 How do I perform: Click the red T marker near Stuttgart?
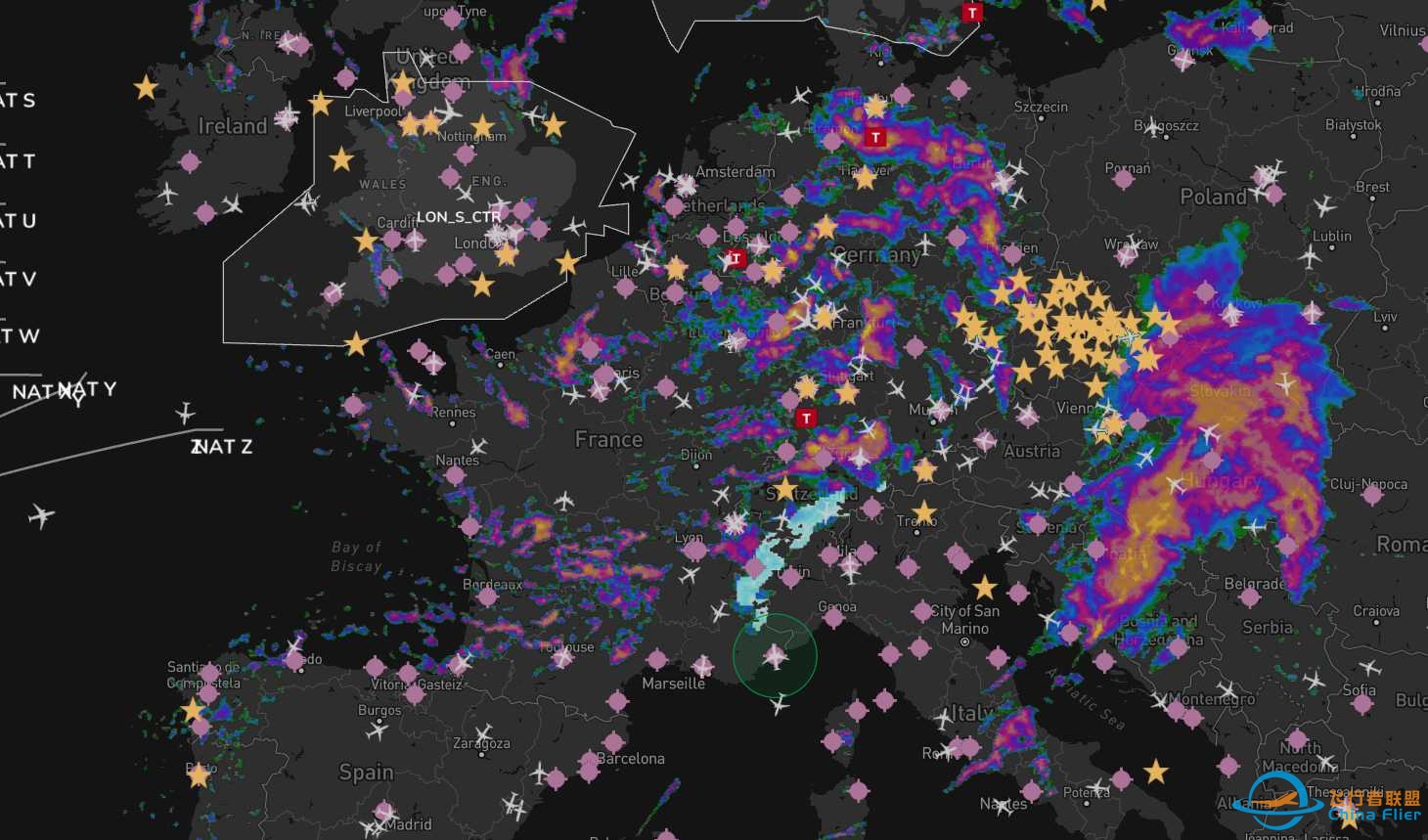(x=805, y=418)
